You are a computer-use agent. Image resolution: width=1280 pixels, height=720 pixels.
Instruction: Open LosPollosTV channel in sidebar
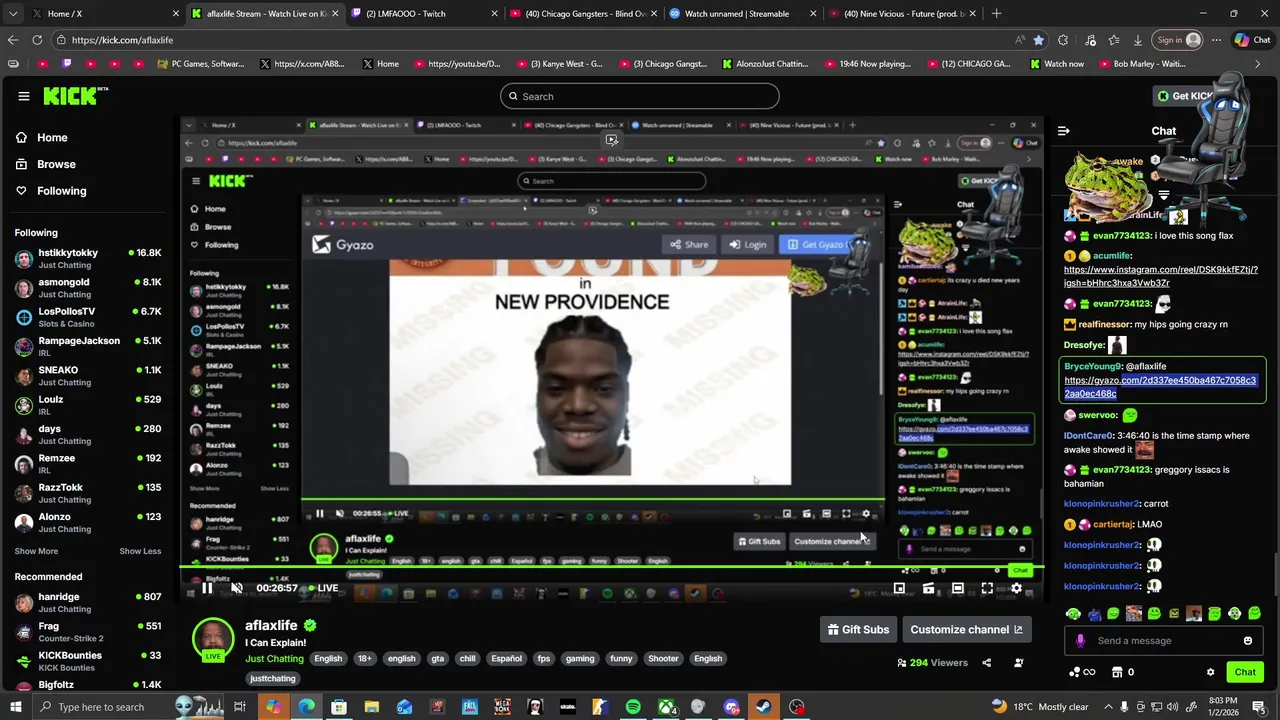88,317
